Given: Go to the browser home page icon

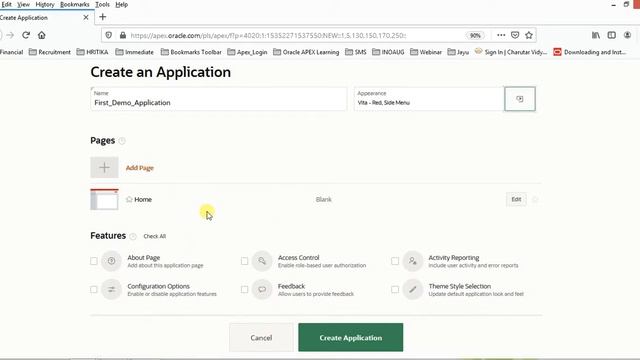Looking at the screenshot, I should point(42,35).
